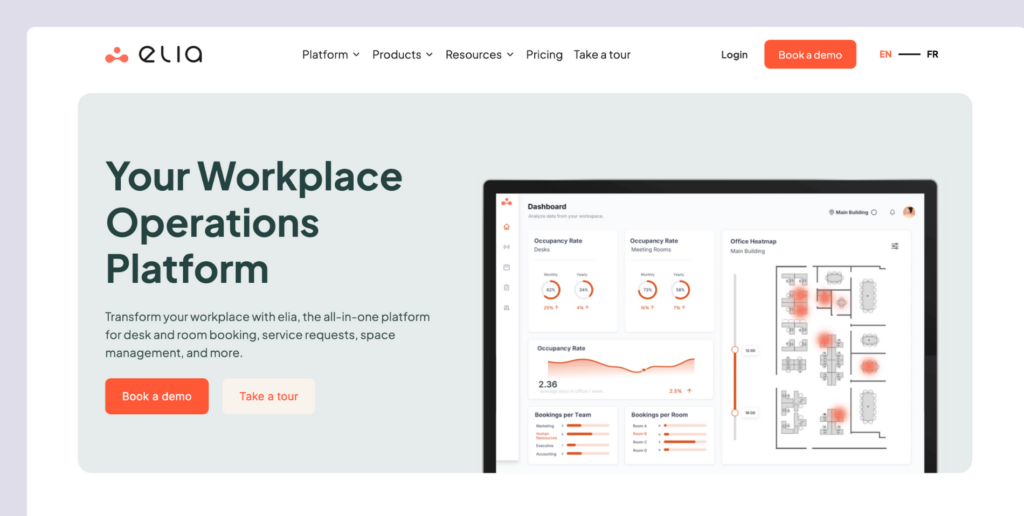This screenshot has width=1024, height=516.
Task: Click the small elia logo atop dashboard sidebar
Action: coord(506,202)
